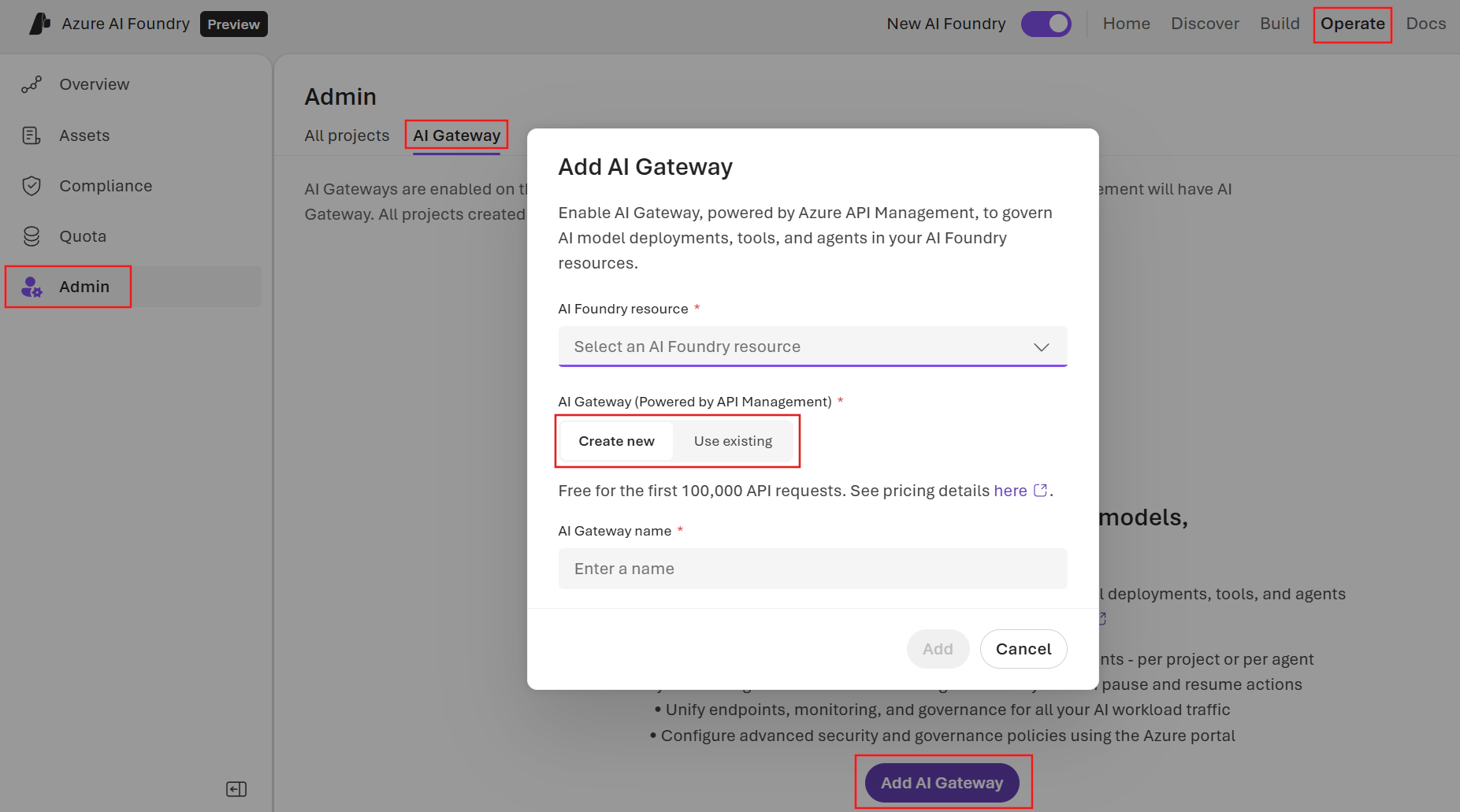Switch to the All projects tab

[x=347, y=135]
